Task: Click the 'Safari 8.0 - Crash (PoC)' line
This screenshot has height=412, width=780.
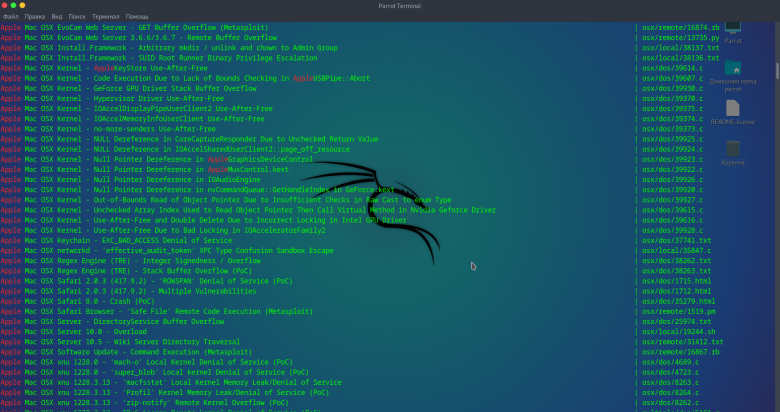Action: click(77, 301)
